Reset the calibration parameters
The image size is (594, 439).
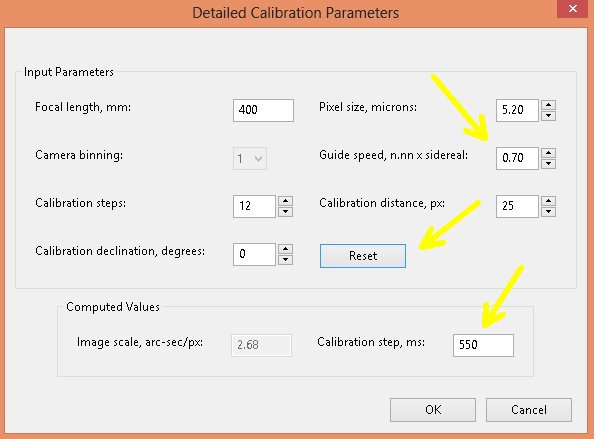363,256
